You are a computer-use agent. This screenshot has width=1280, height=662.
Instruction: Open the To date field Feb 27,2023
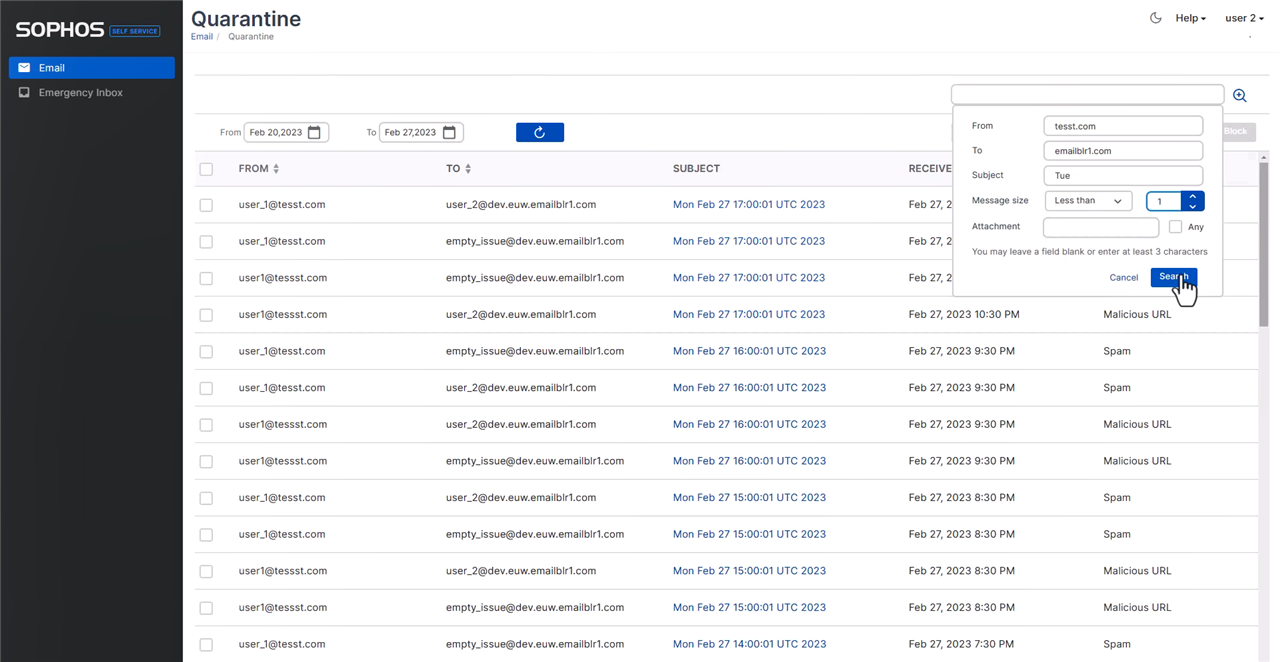click(x=421, y=132)
